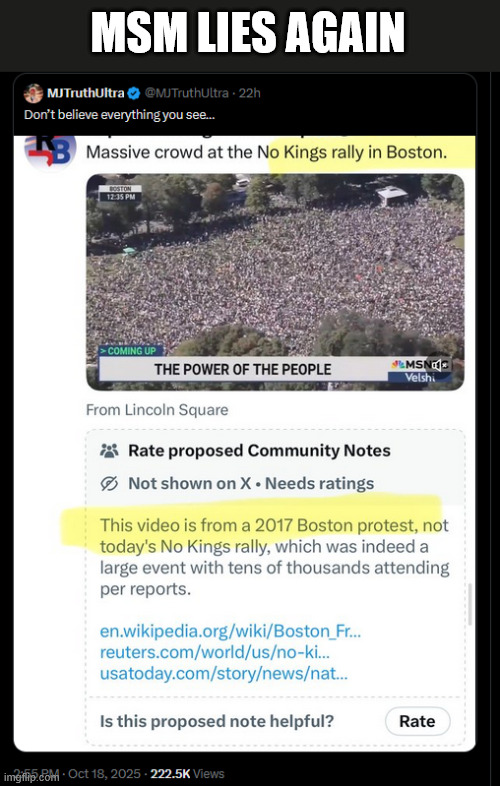Open the RB account avatar
This screenshot has width=500, height=786.
(x=50, y=151)
